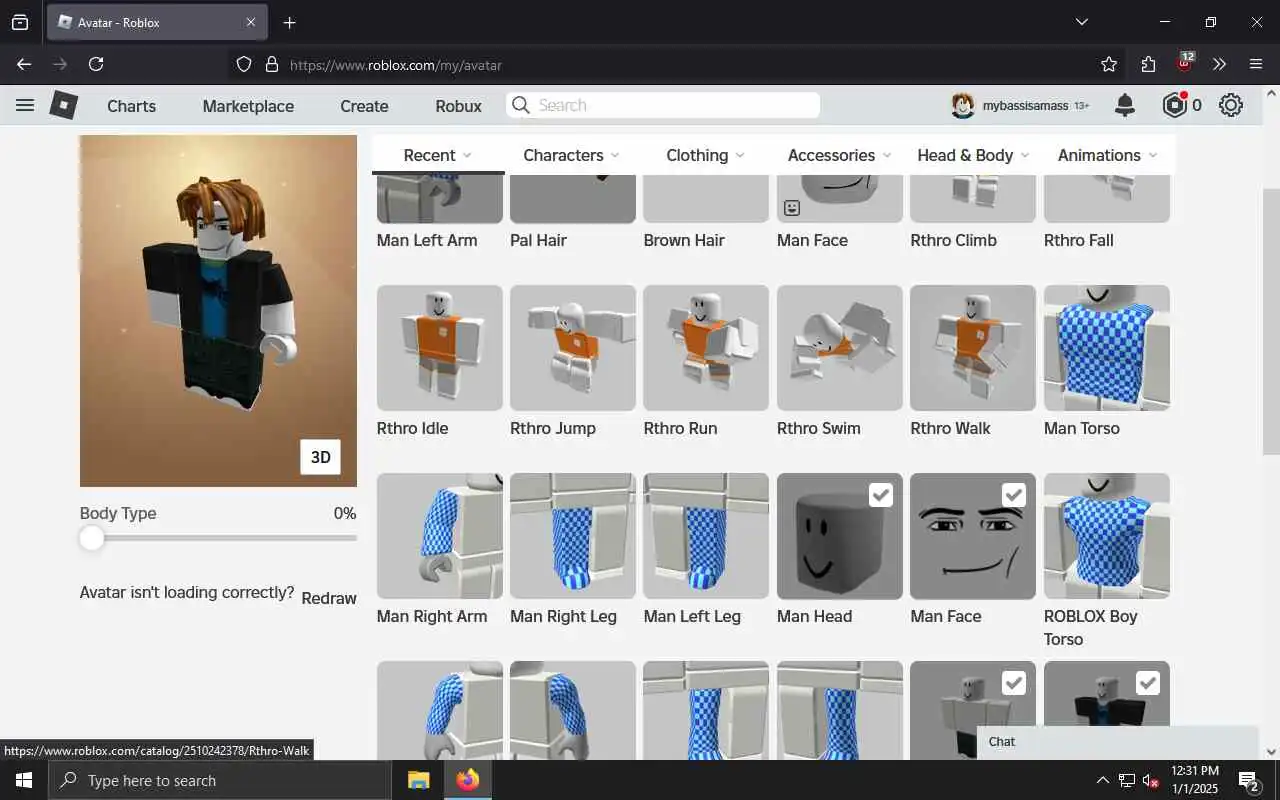
Task: Open the tracking protection shield icon
Action: tap(244, 64)
